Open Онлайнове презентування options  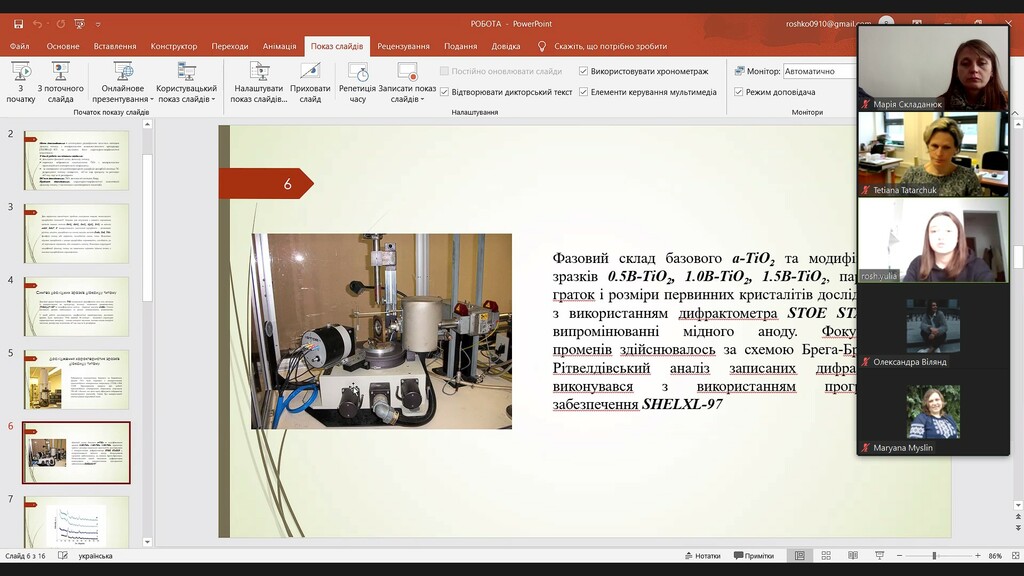click(x=123, y=82)
